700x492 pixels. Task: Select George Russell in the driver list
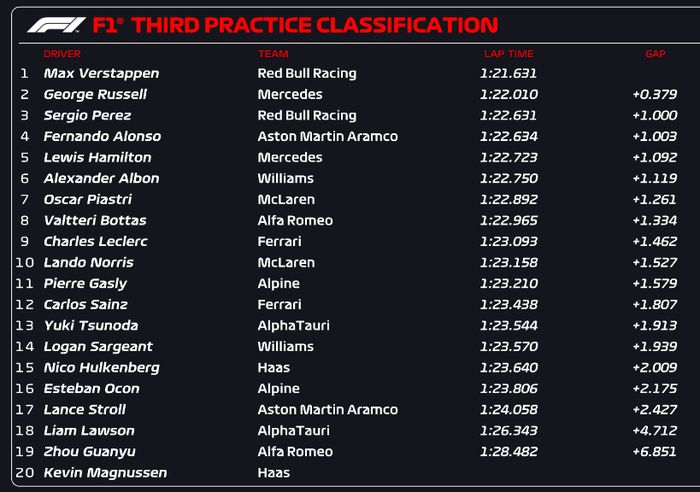95,94
